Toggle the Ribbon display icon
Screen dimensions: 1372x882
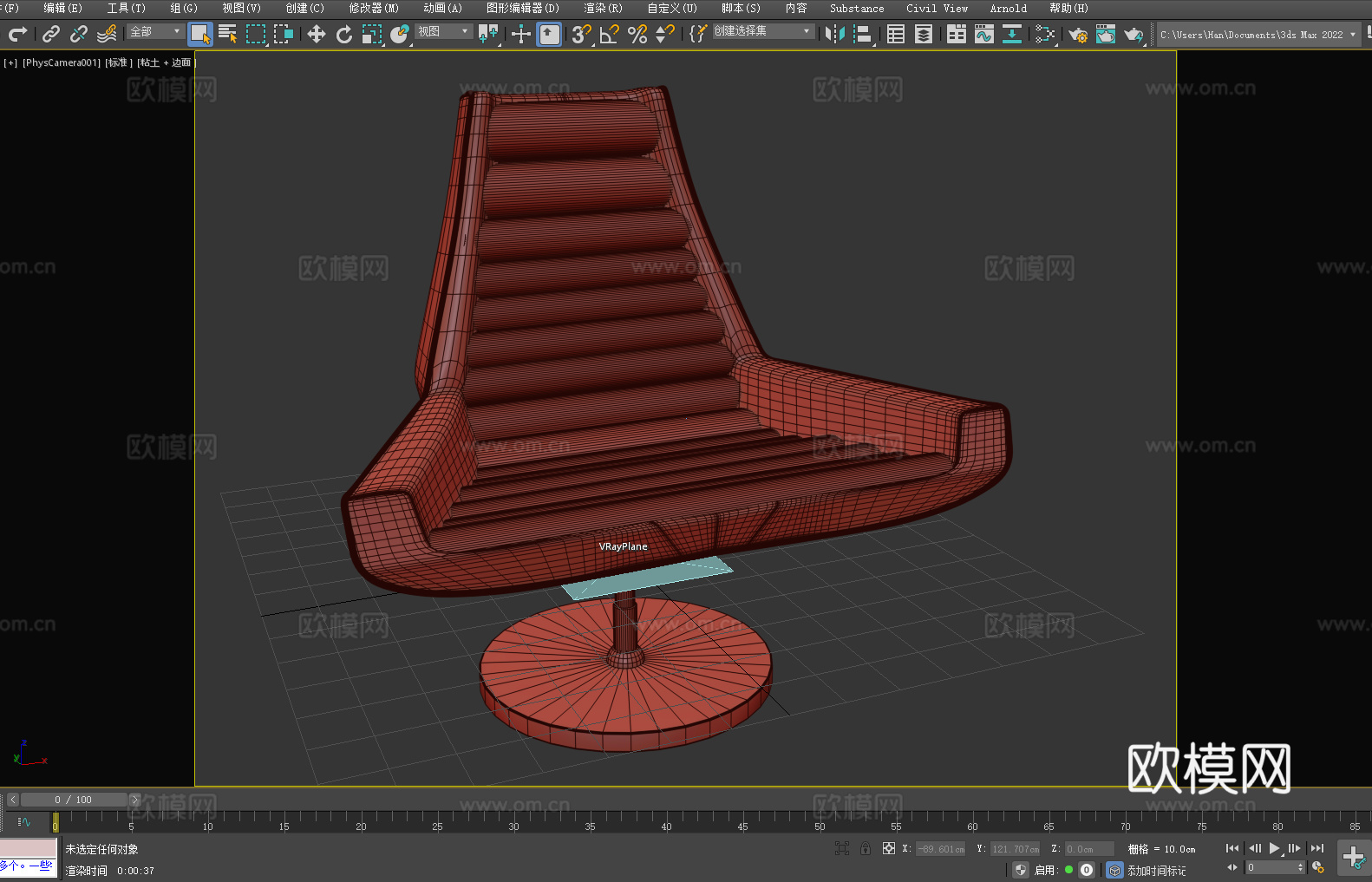tap(957, 34)
